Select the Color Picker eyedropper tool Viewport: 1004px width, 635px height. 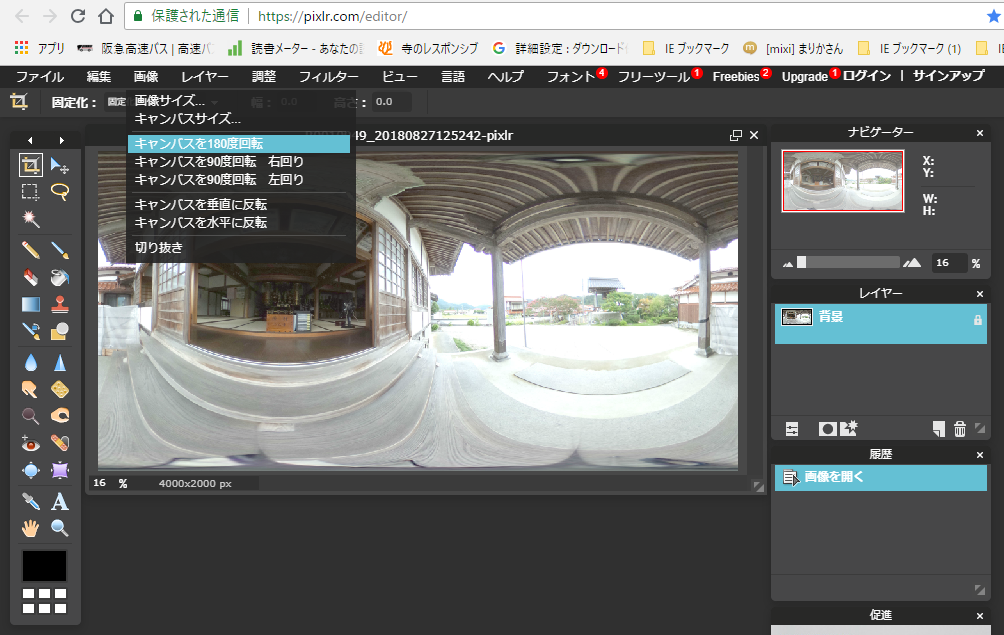30,501
